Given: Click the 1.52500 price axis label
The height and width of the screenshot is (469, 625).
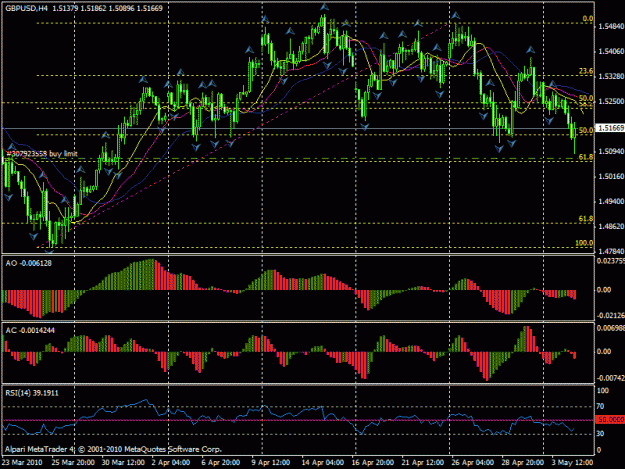Looking at the screenshot, I should coord(611,101).
